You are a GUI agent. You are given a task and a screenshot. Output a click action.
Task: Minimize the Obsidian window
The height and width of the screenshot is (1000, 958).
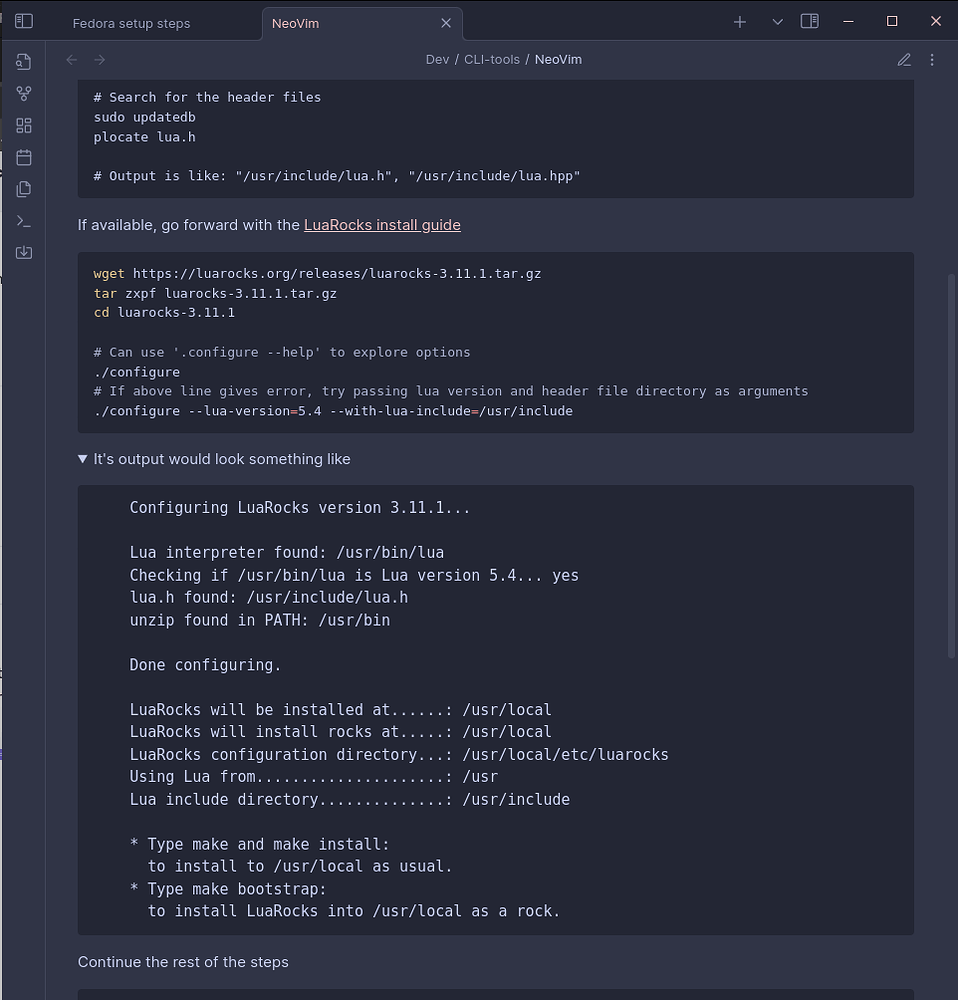[848, 21]
